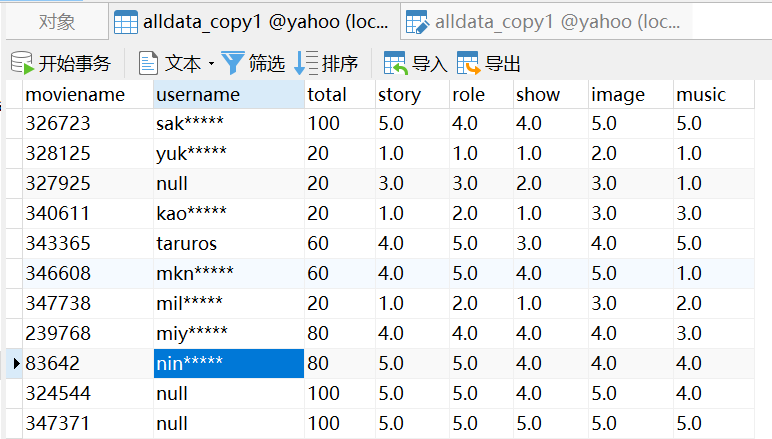
Task: Select the username cell miy*****
Action: pyautogui.click(x=229, y=334)
